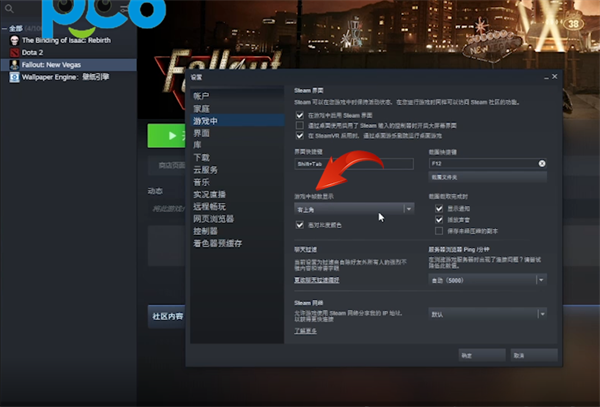Select Wallpaper Engine in the library list
This screenshot has width=600, height=407.
pyautogui.click(x=65, y=77)
